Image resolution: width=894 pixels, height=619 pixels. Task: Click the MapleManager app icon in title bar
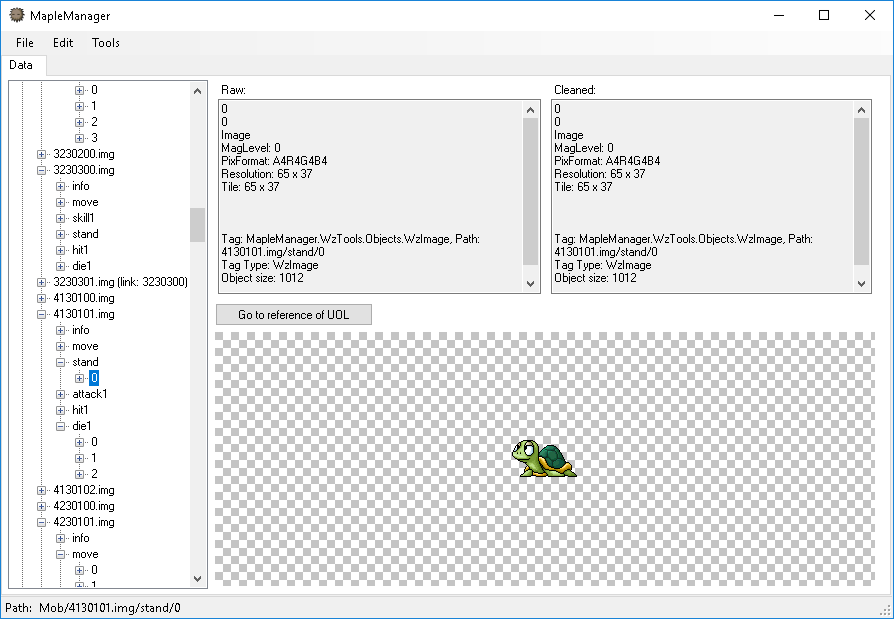coord(17,15)
